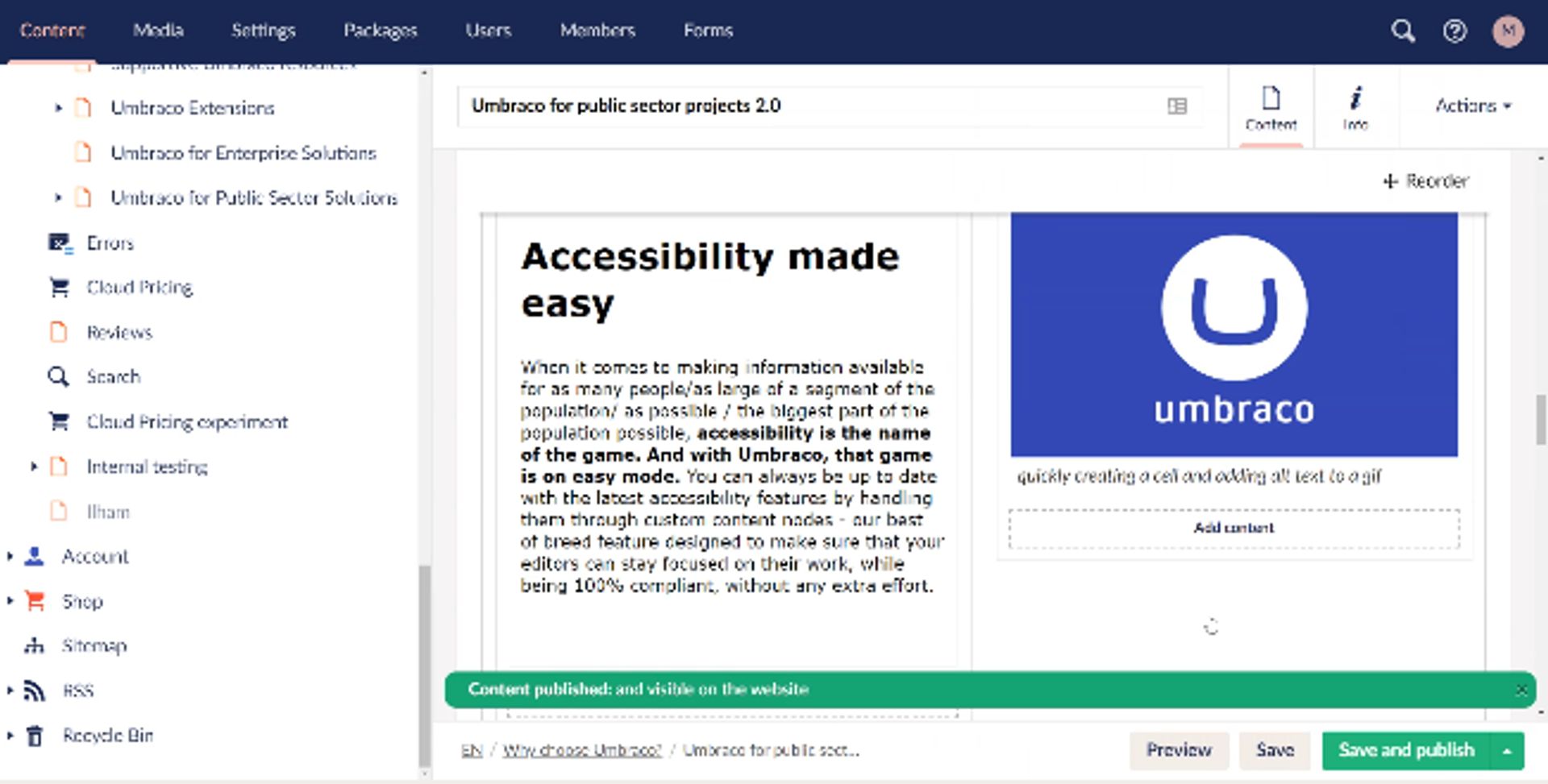Open the Recycle Bin trash icon
1548x784 pixels.
33,735
